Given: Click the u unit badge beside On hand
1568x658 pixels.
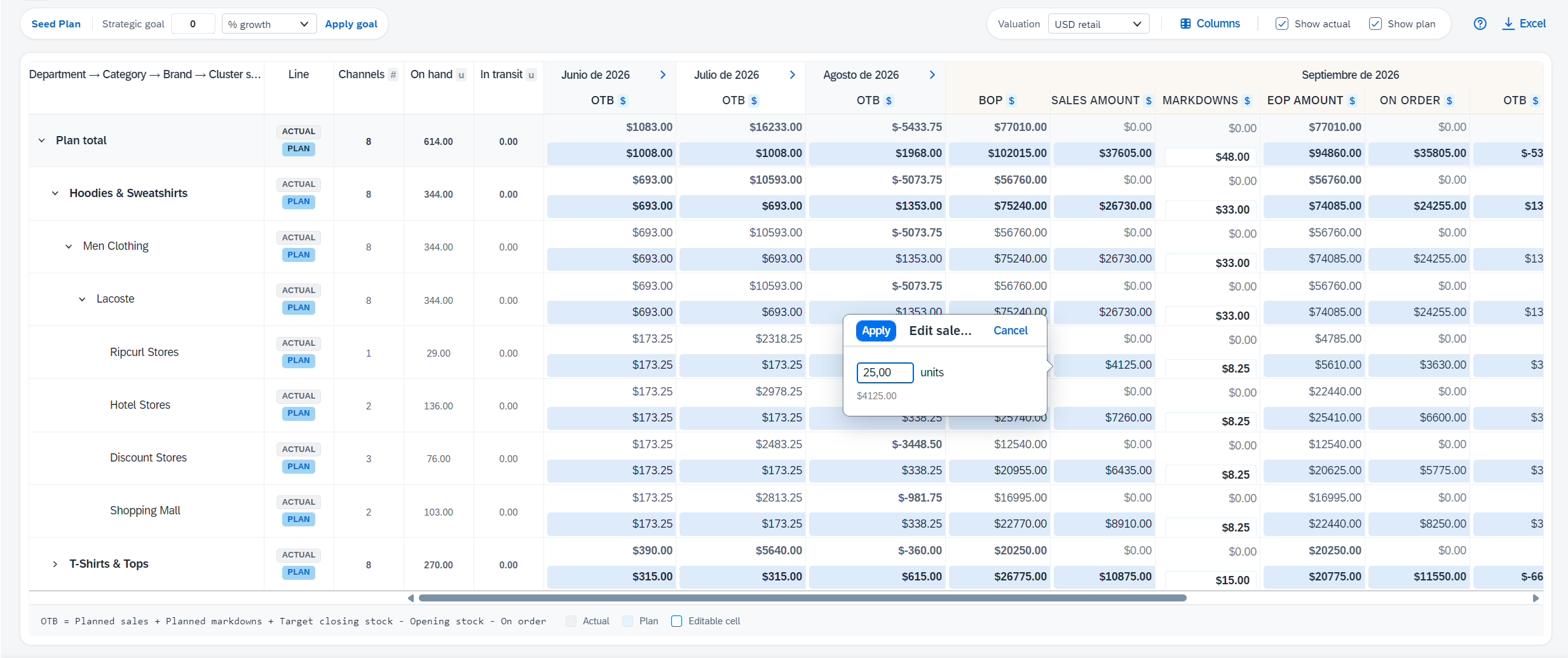Looking at the screenshot, I should pyautogui.click(x=461, y=75).
